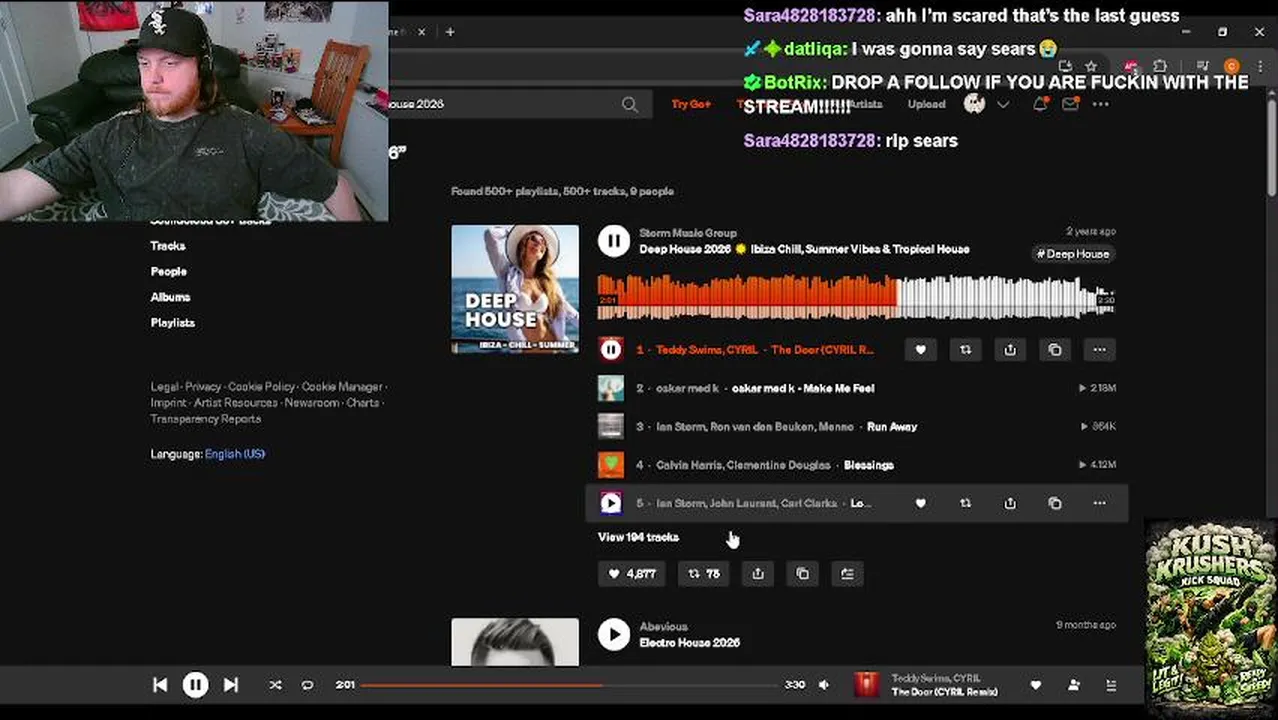Play track 5 by Ian Storm, John Laurent

(x=611, y=503)
